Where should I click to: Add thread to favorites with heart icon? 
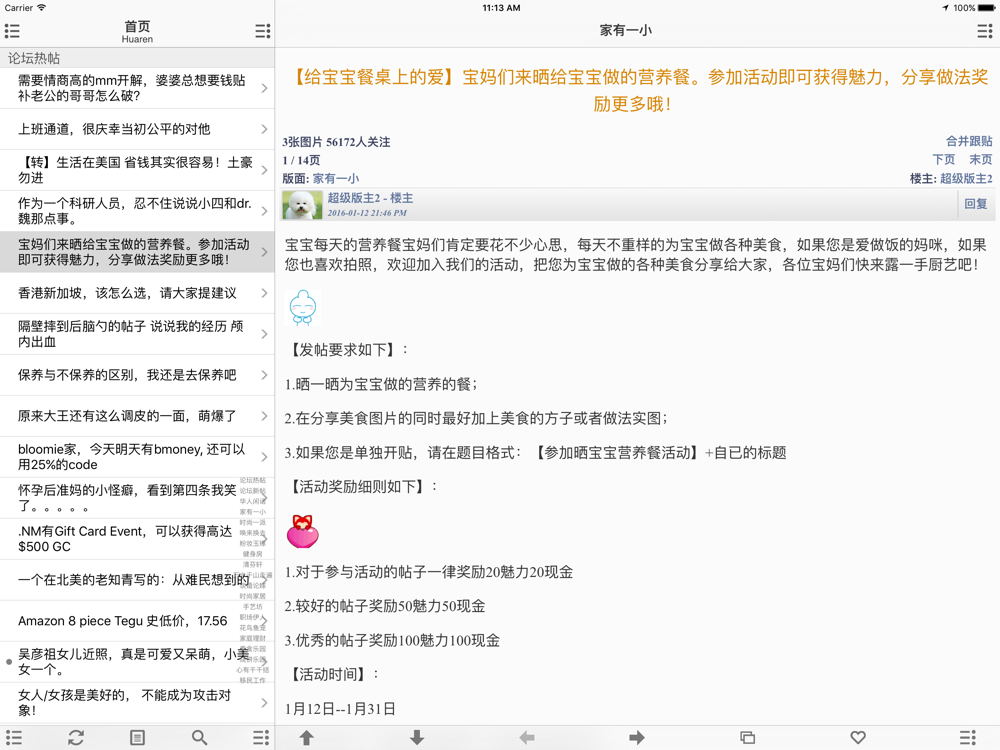[857, 737]
